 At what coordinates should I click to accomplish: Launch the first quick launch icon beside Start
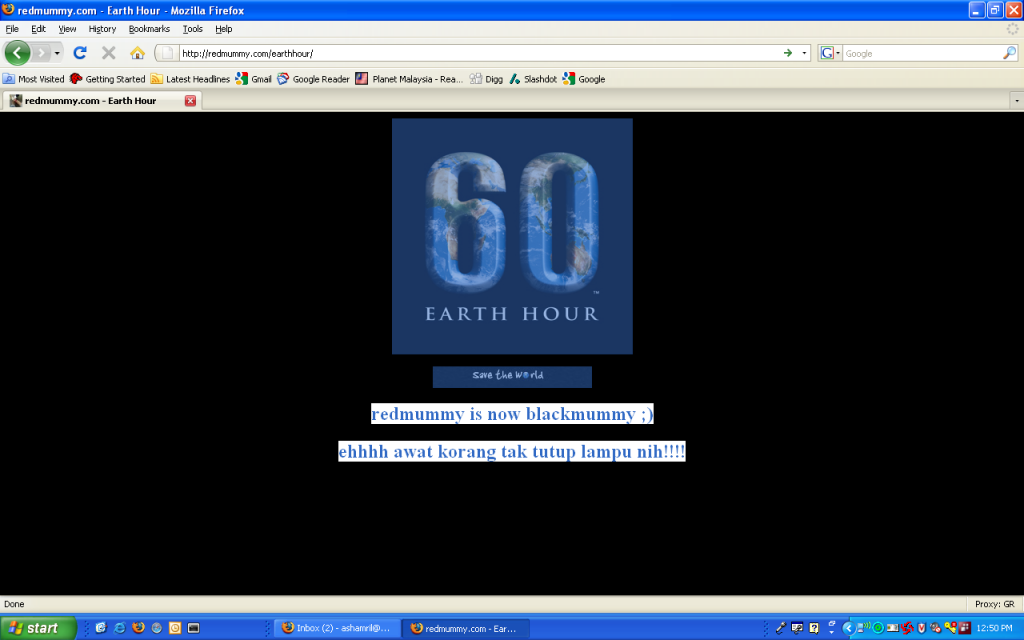[101, 628]
